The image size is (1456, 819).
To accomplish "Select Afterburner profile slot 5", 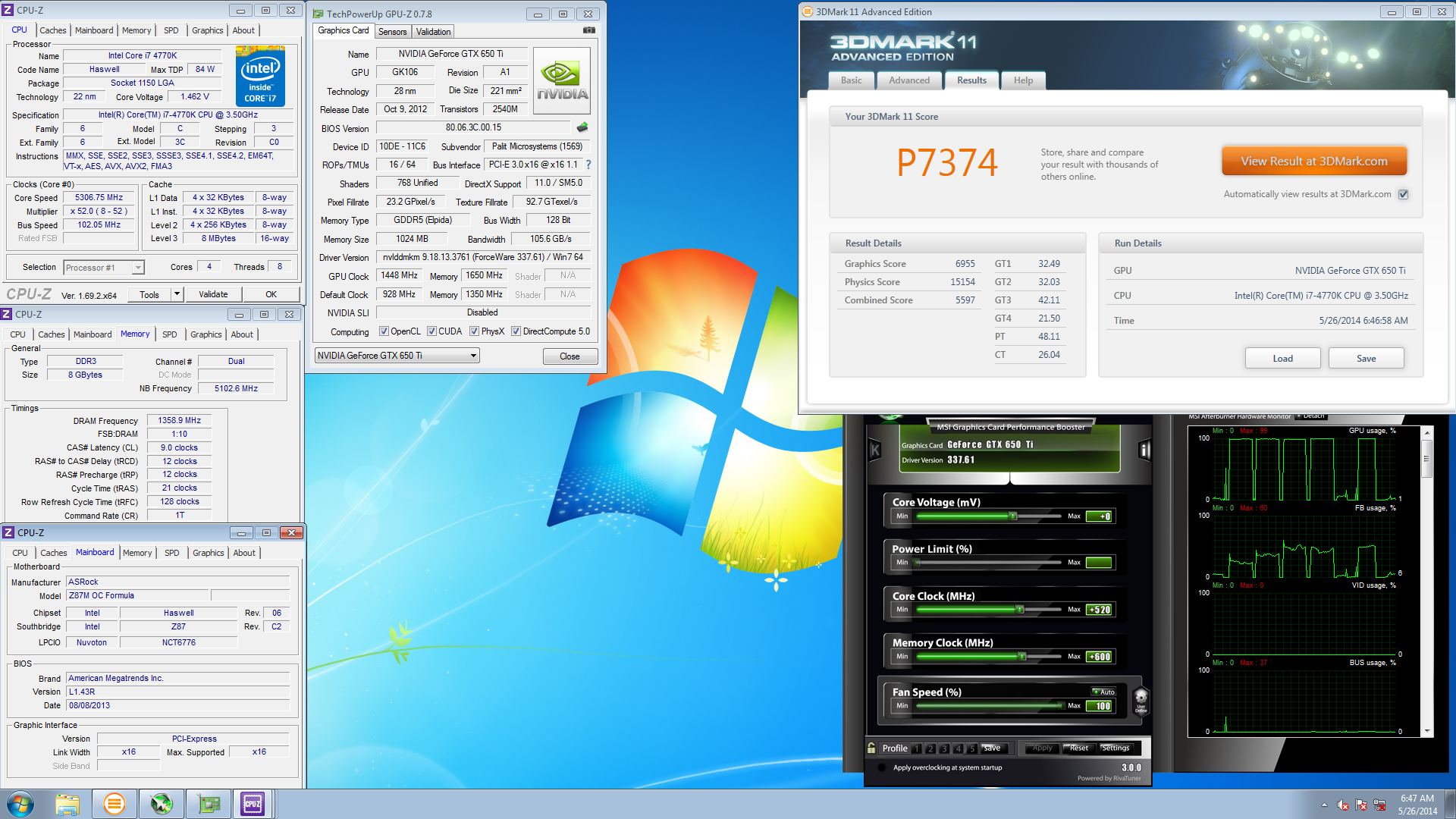I will click(971, 748).
